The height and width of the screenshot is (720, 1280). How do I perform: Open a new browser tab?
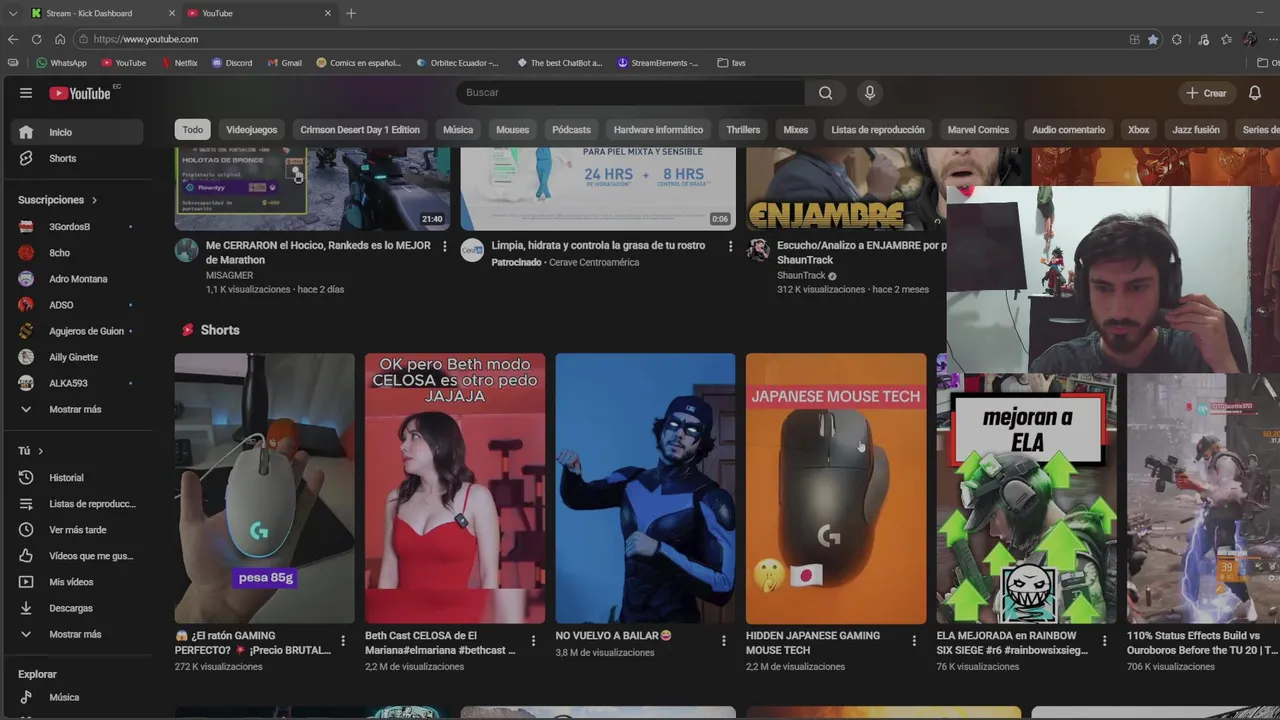tap(351, 13)
